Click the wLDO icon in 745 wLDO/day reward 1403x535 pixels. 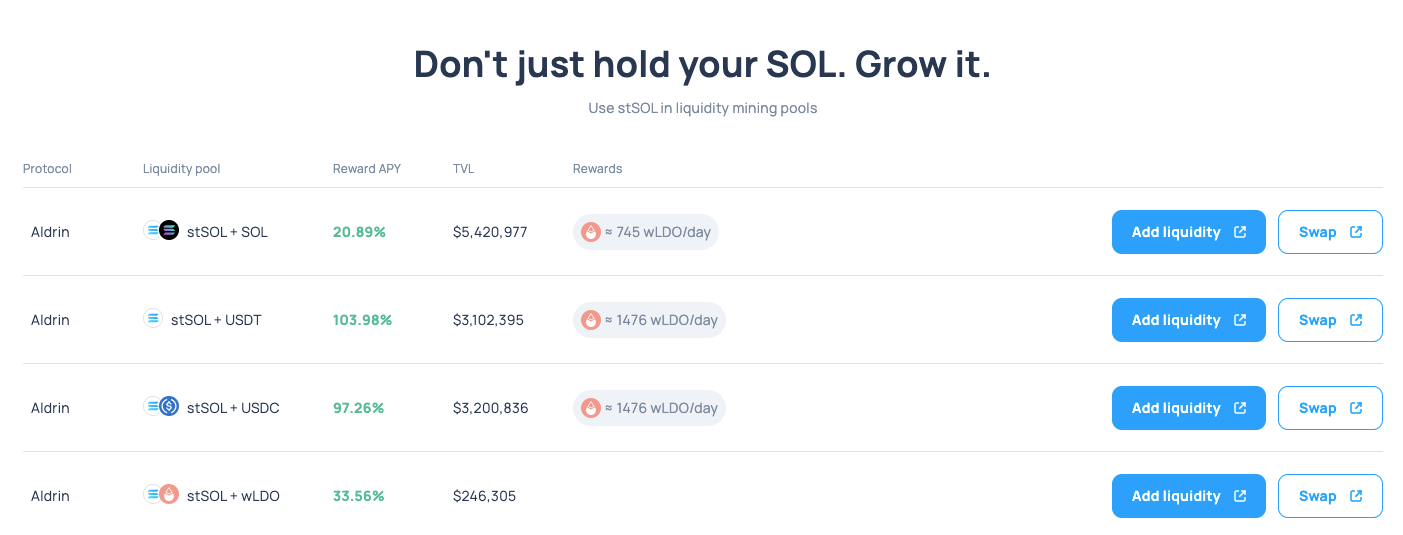[591, 232]
